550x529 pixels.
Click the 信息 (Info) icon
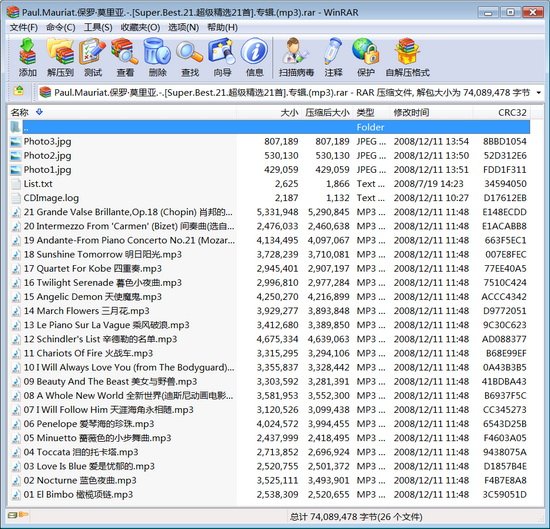[x=254, y=51]
